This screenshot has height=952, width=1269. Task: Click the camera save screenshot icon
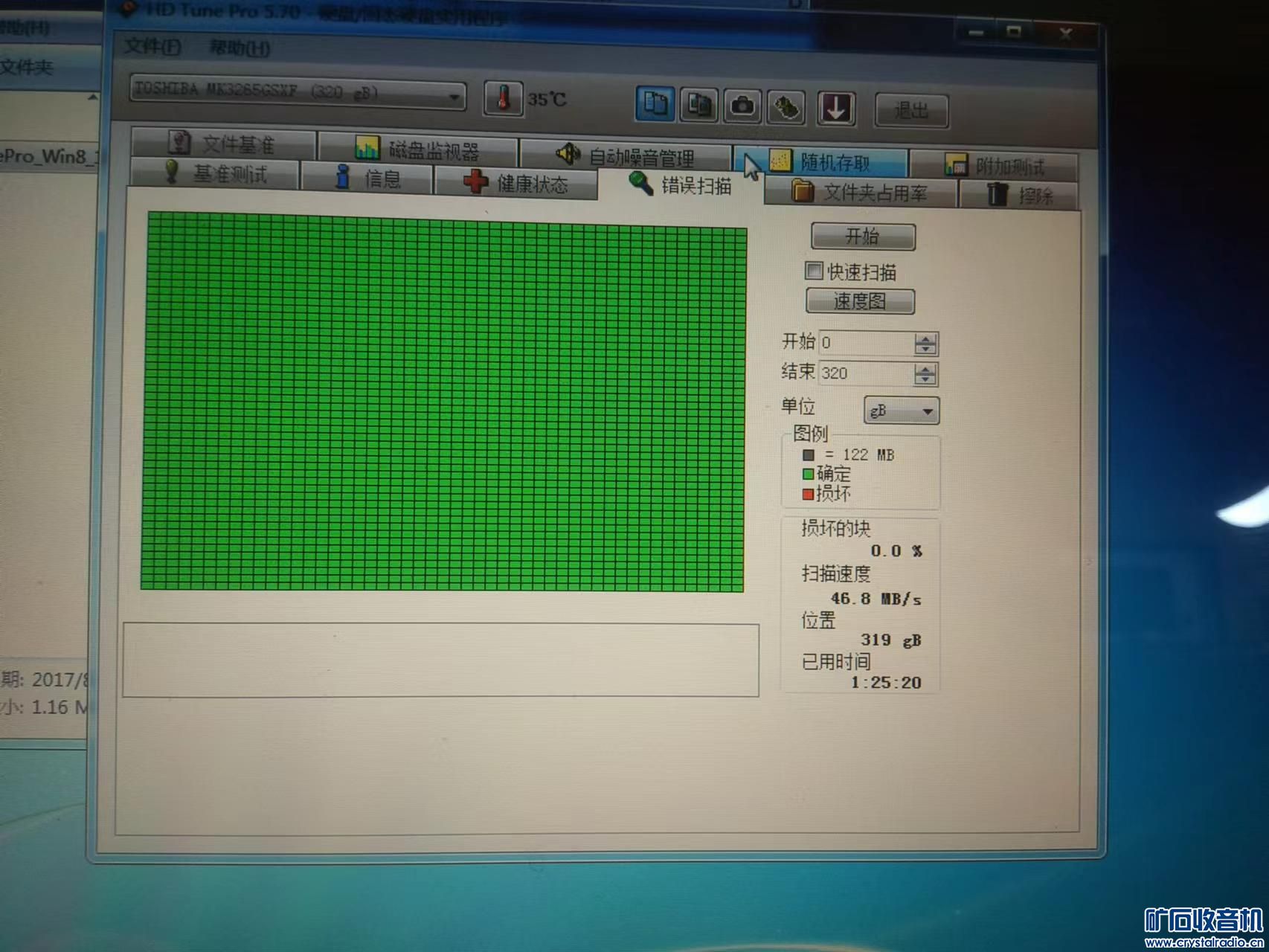click(742, 106)
